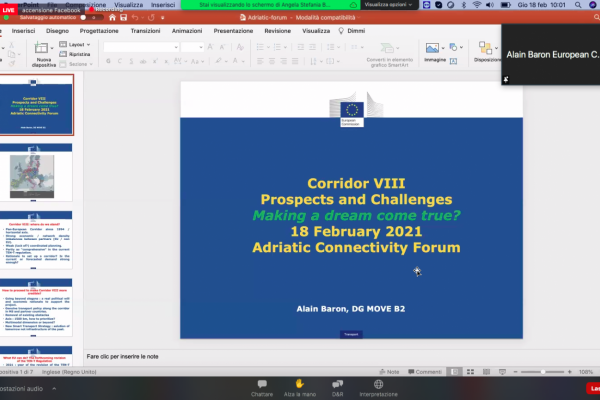Screen dimensions: 600x400
Task: Align text left
Action: [x=260, y=61]
